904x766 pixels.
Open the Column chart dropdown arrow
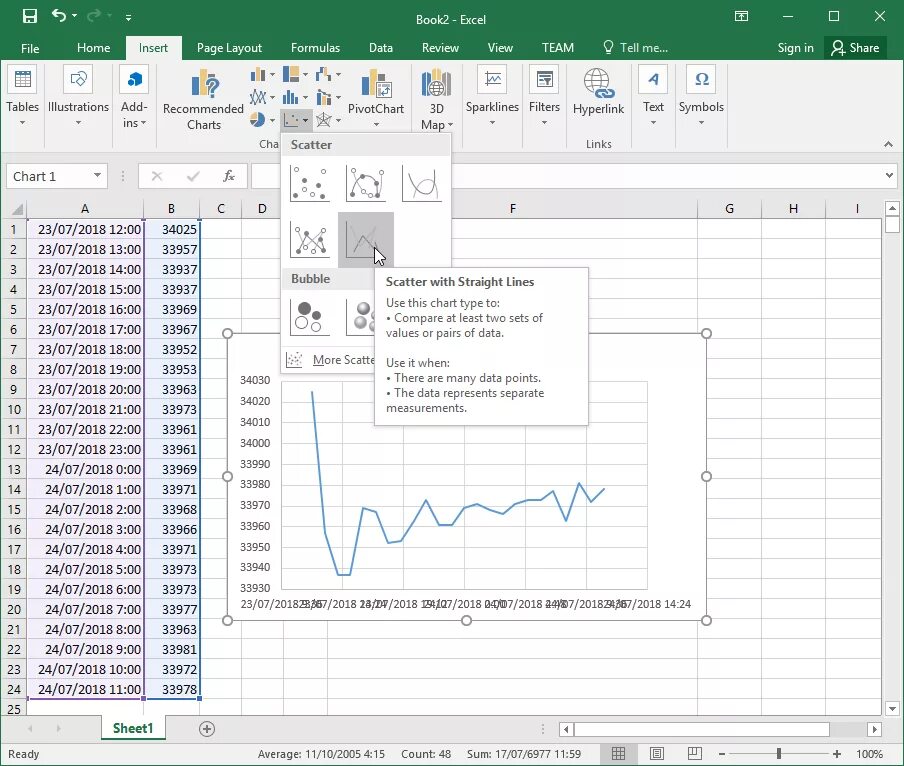(x=272, y=74)
